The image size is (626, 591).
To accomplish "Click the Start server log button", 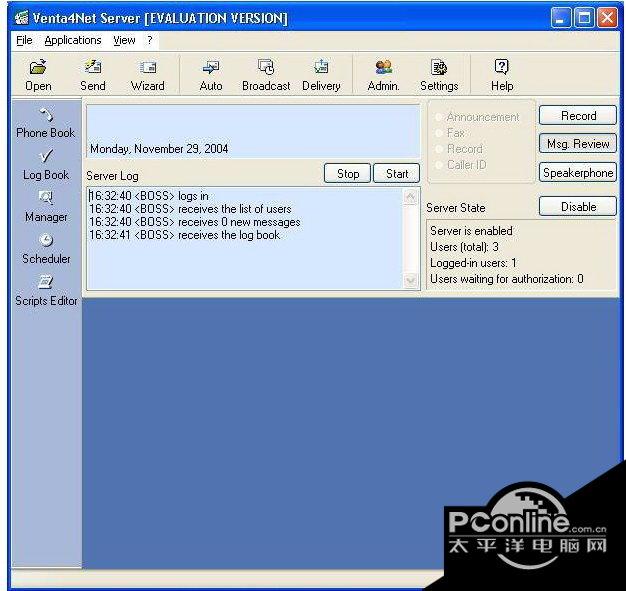I will [396, 173].
